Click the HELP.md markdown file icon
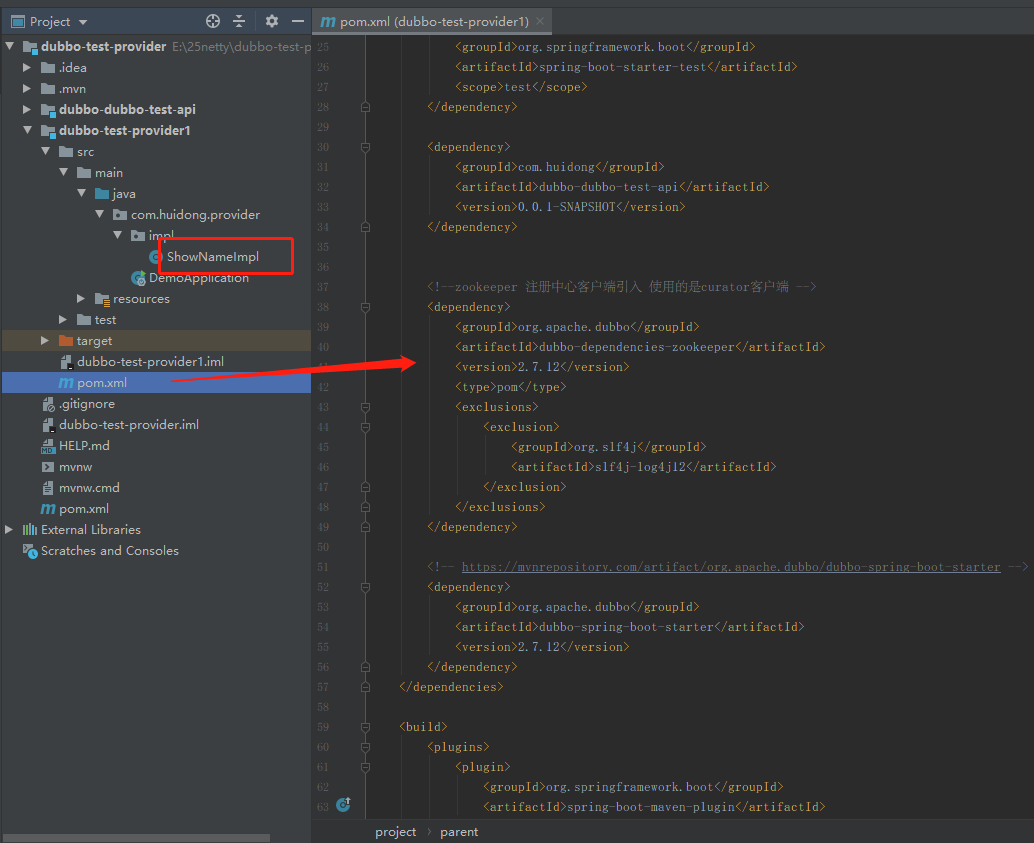 [x=48, y=447]
